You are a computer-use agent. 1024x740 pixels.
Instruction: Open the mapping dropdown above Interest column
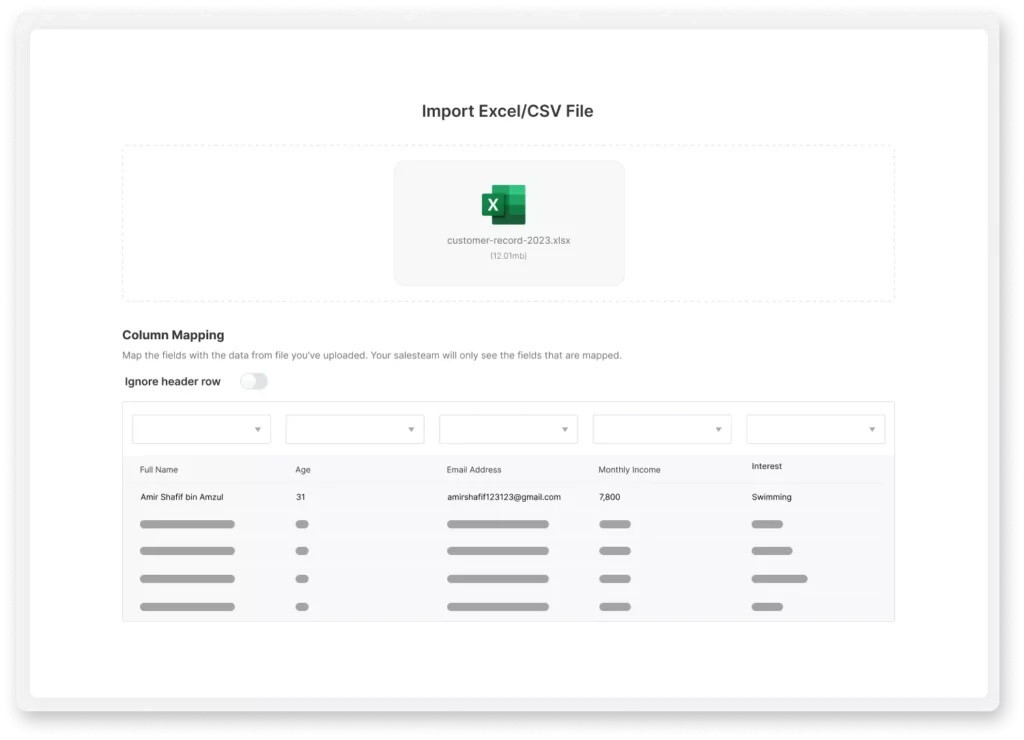(815, 429)
